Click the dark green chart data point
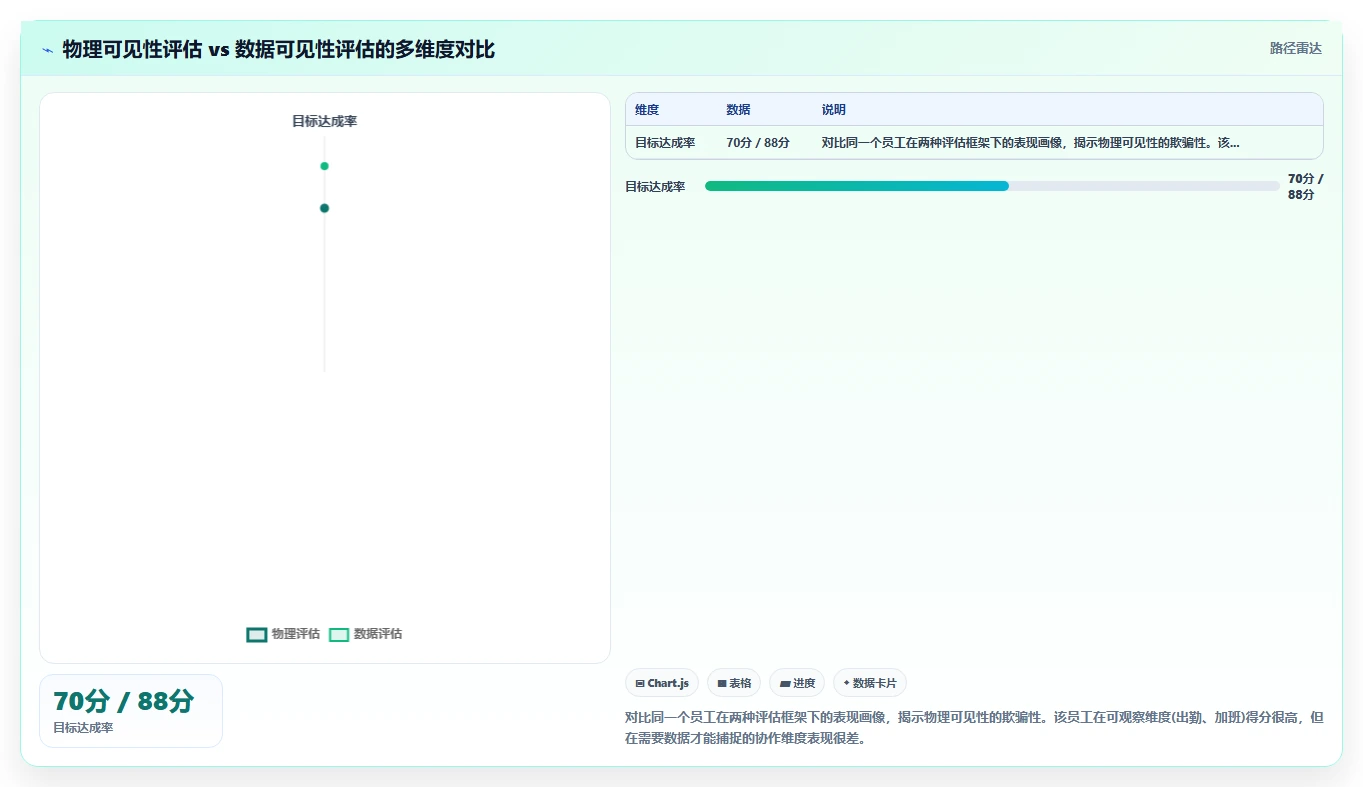Screen dimensions: 1363x787 click(x=324, y=208)
